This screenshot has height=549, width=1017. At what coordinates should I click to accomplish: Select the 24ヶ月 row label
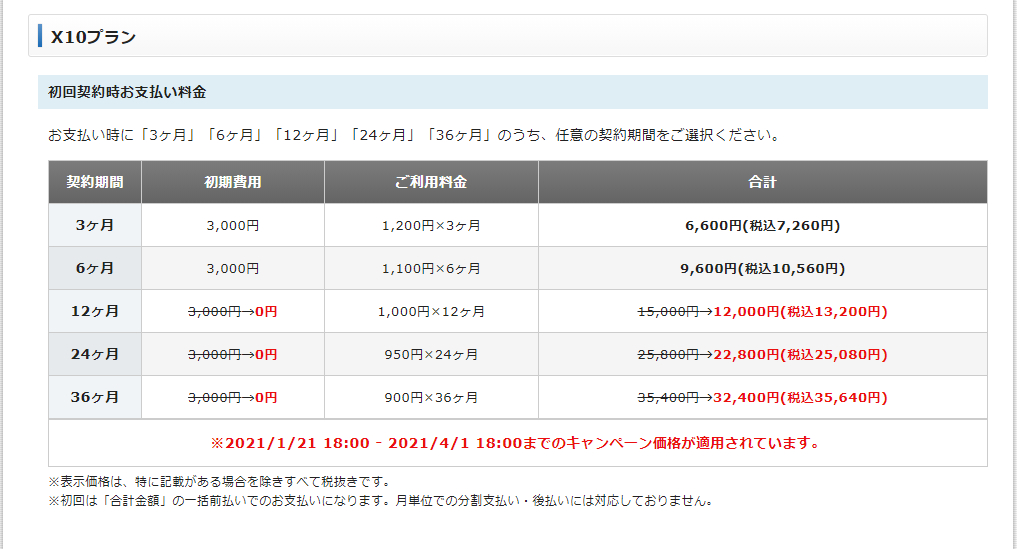[95, 354]
